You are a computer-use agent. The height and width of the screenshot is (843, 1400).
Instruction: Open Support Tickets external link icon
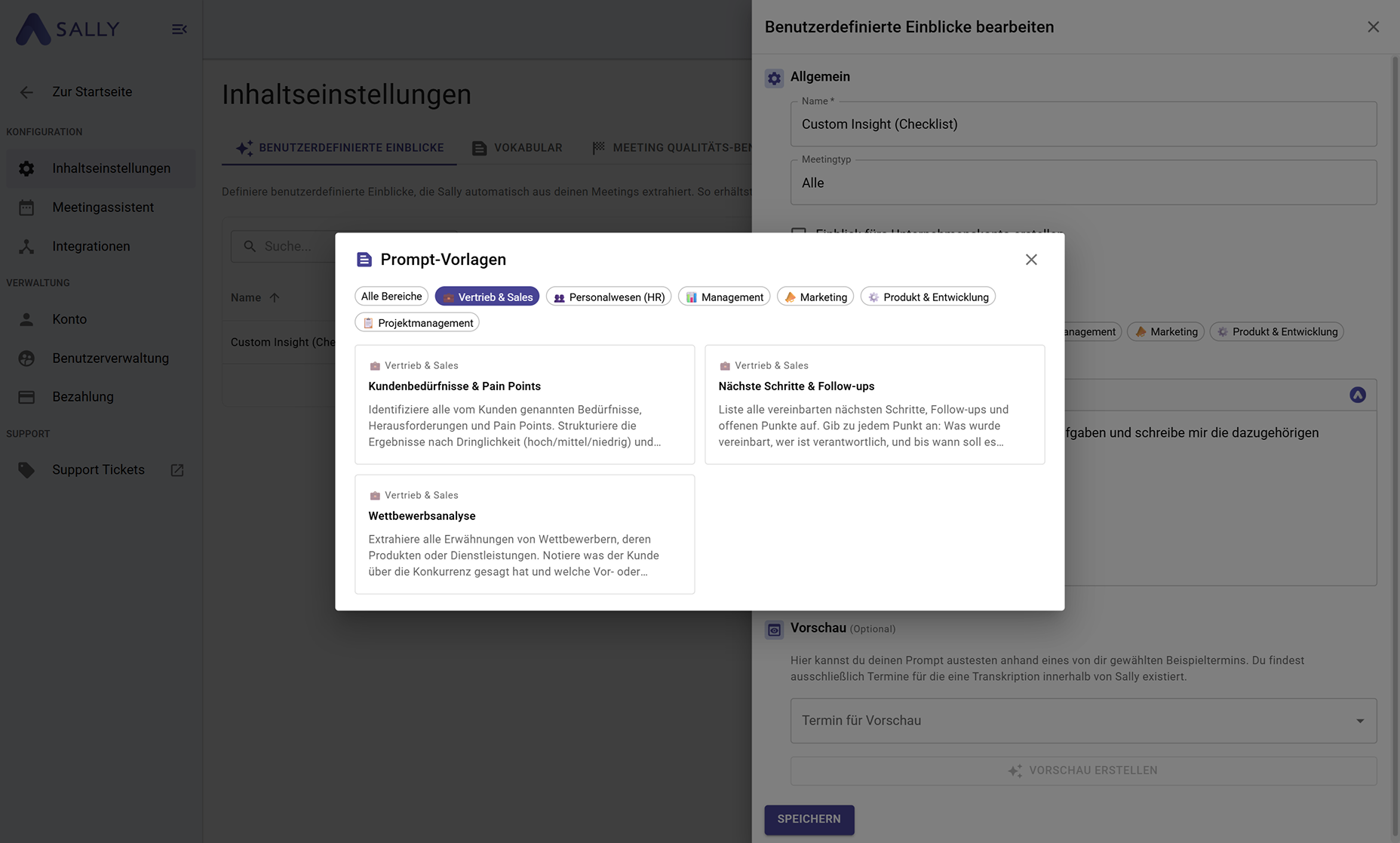tap(177, 470)
